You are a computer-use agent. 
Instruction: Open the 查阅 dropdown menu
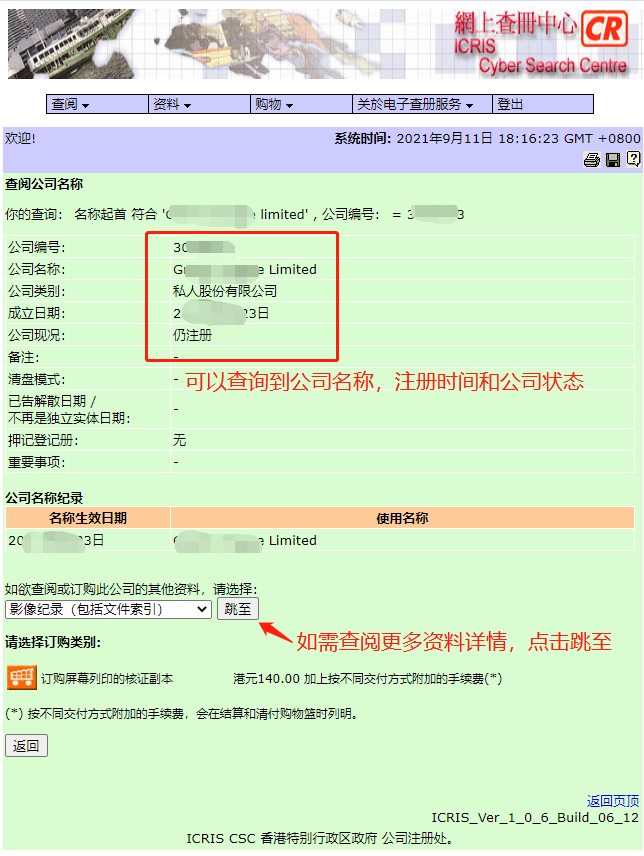point(97,104)
